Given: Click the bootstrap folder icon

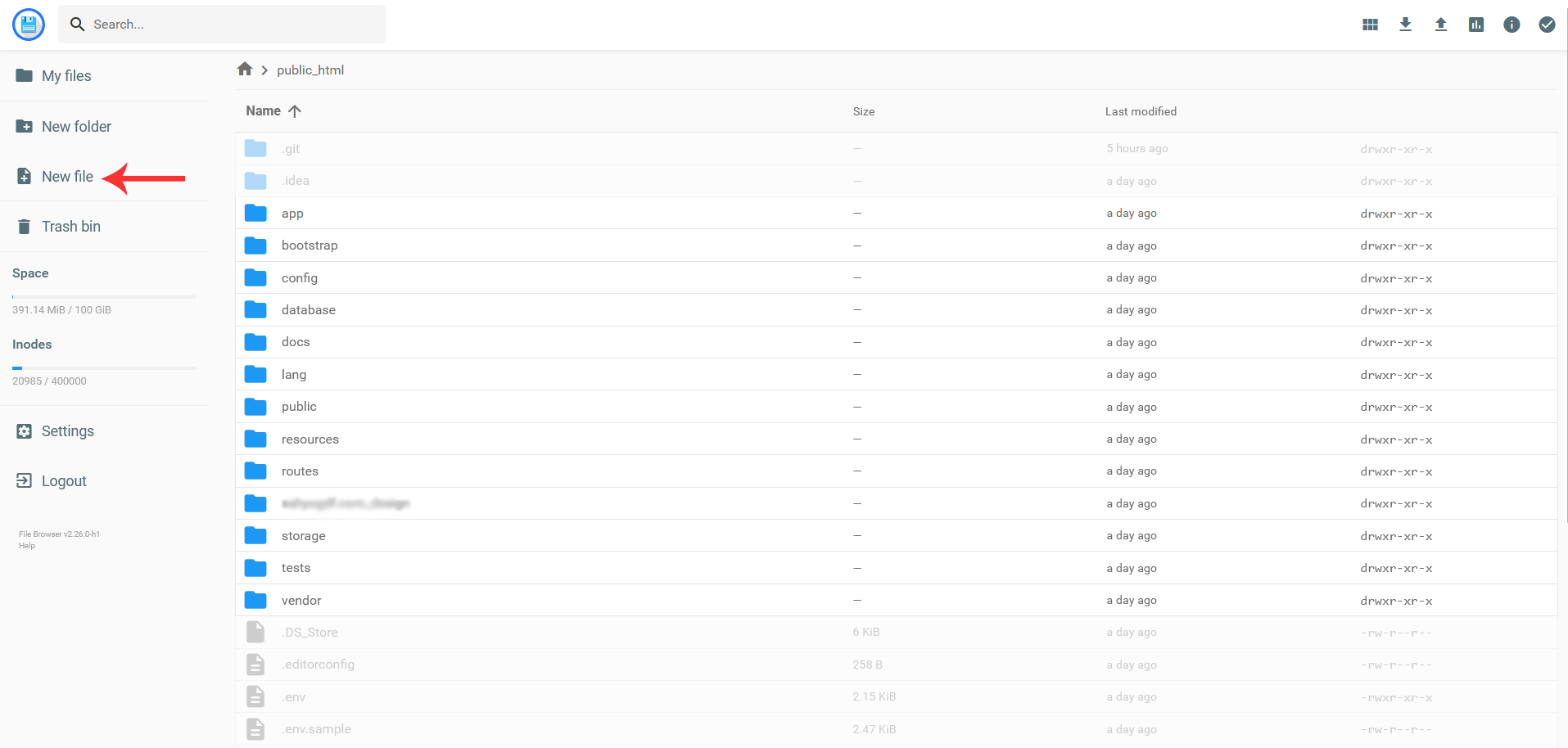Looking at the screenshot, I should pos(255,246).
